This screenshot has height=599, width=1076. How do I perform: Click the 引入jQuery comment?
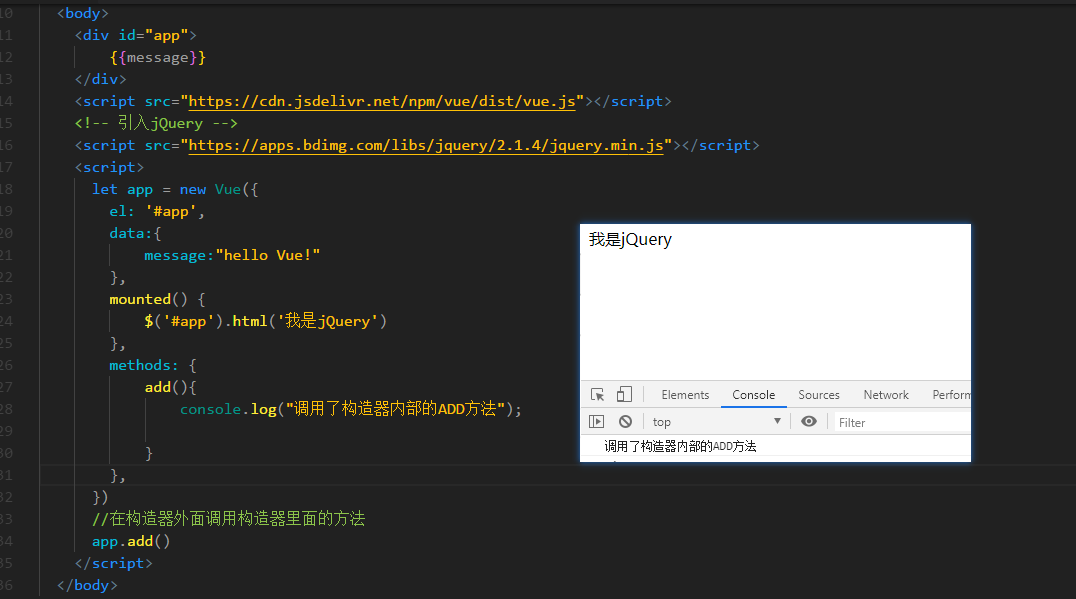pos(156,124)
